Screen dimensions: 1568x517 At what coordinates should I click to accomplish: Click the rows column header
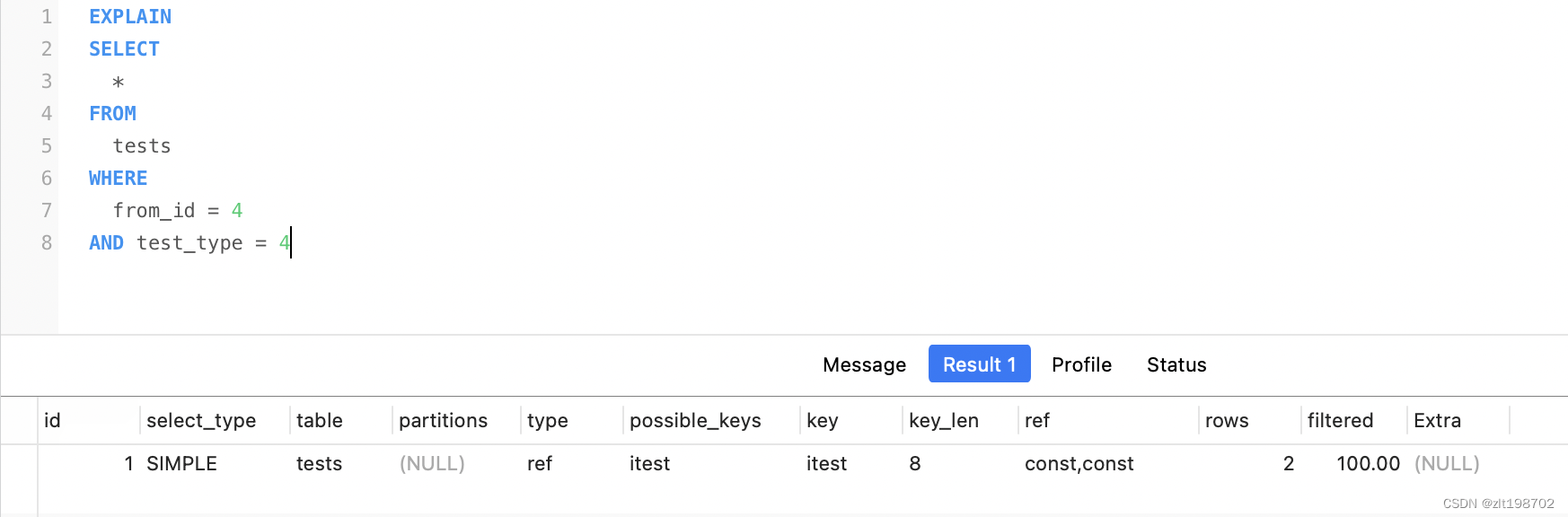pyautogui.click(x=1227, y=420)
